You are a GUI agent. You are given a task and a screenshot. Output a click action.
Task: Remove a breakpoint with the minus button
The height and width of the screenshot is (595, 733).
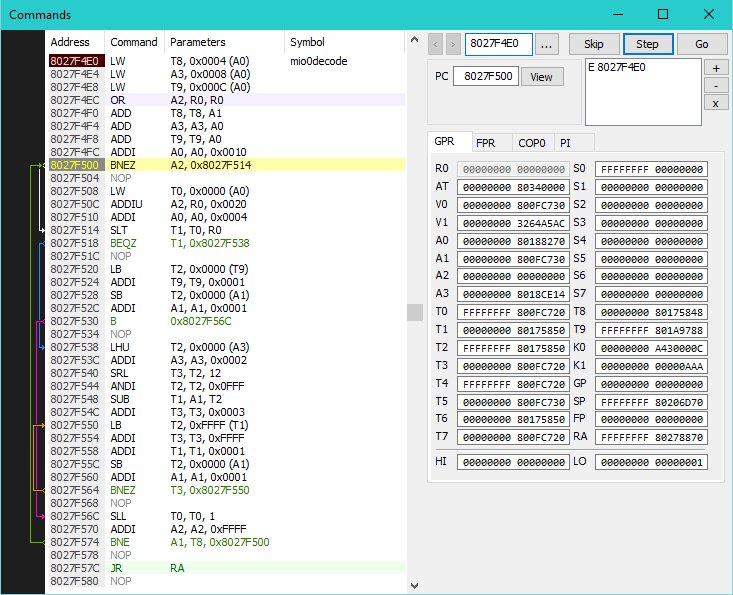pos(716,86)
